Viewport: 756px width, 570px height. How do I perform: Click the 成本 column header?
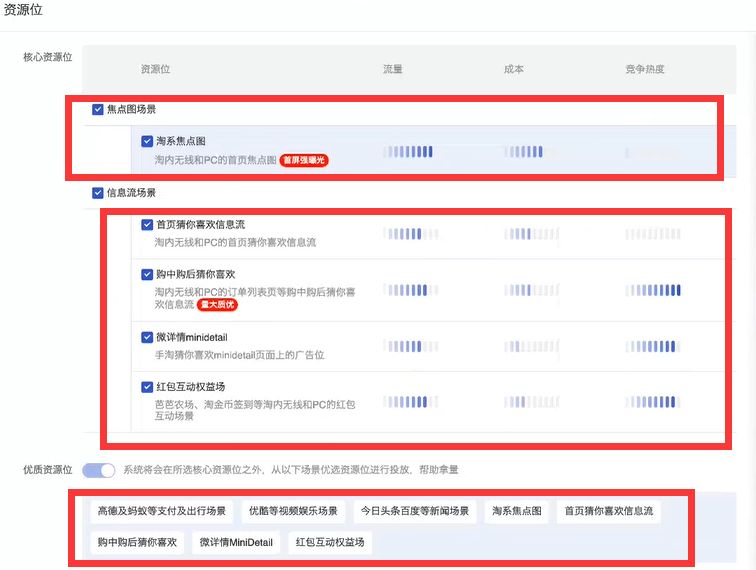(x=514, y=69)
